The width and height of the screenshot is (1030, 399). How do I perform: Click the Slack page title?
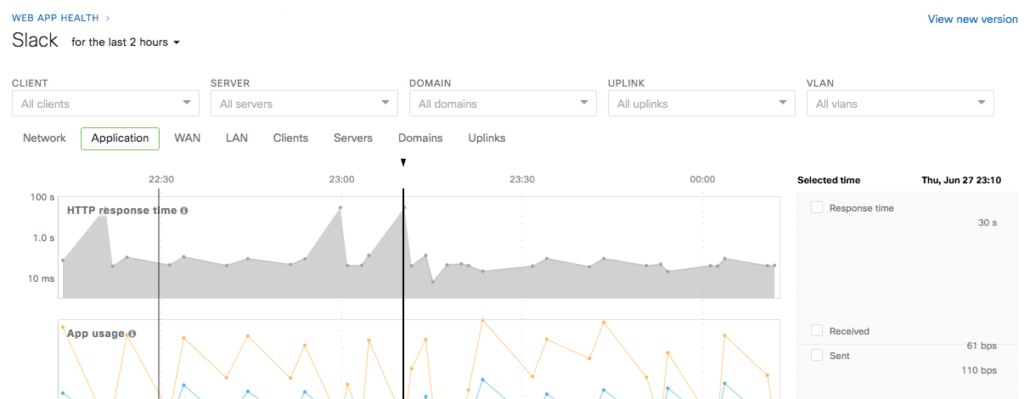(x=35, y=41)
